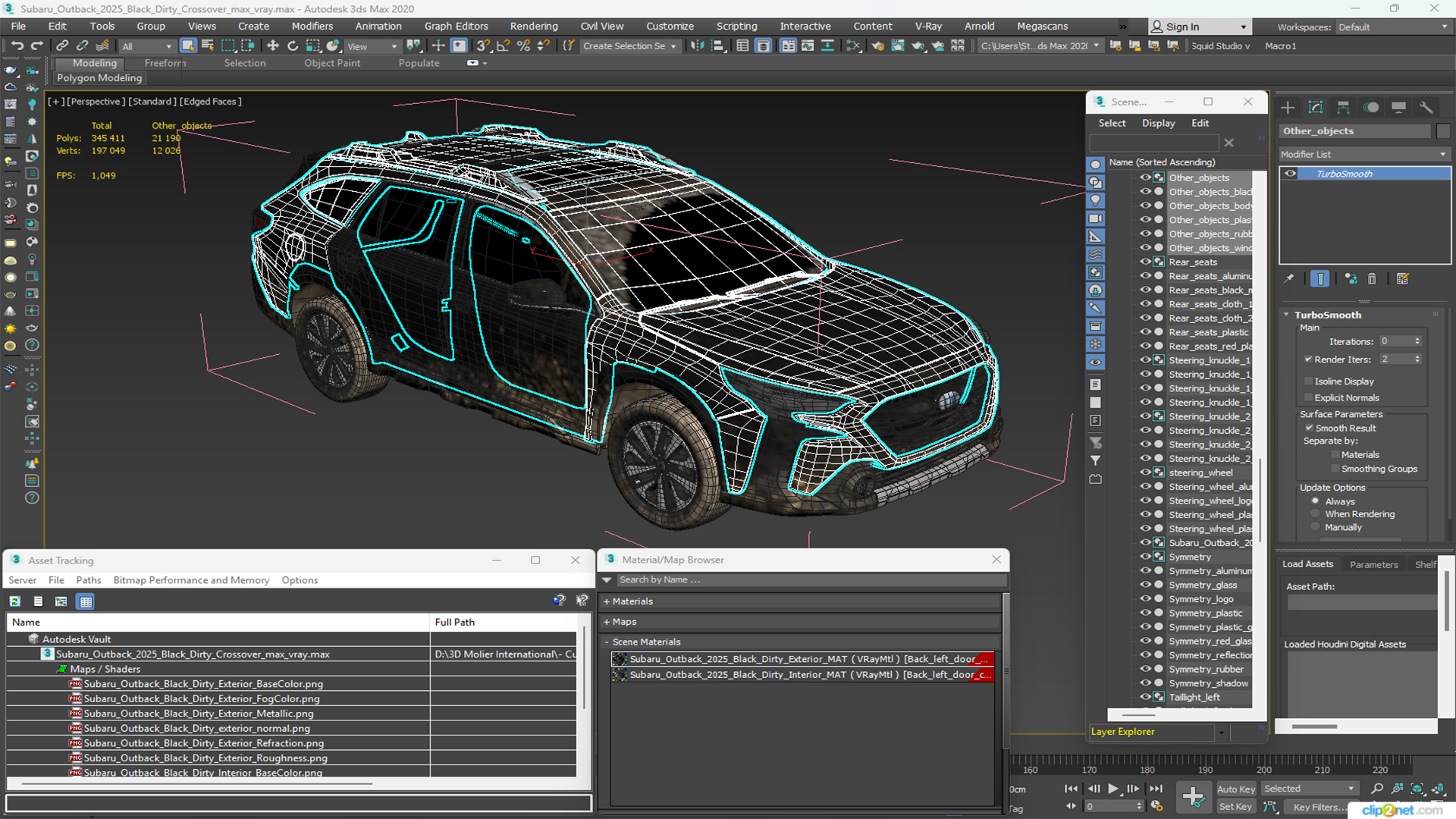Open the Rendering menu
Screen dimensions: 1456x819
tap(534, 27)
